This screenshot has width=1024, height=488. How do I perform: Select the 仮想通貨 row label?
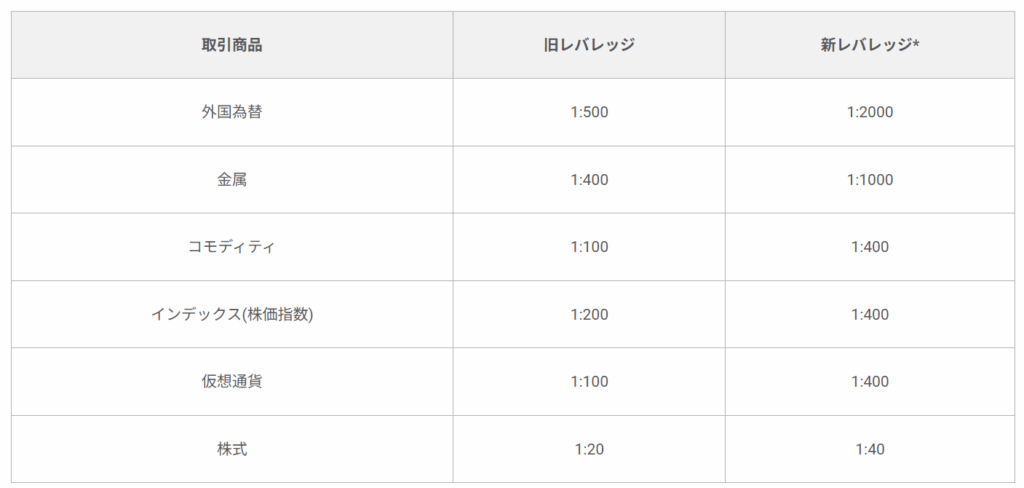(x=231, y=382)
